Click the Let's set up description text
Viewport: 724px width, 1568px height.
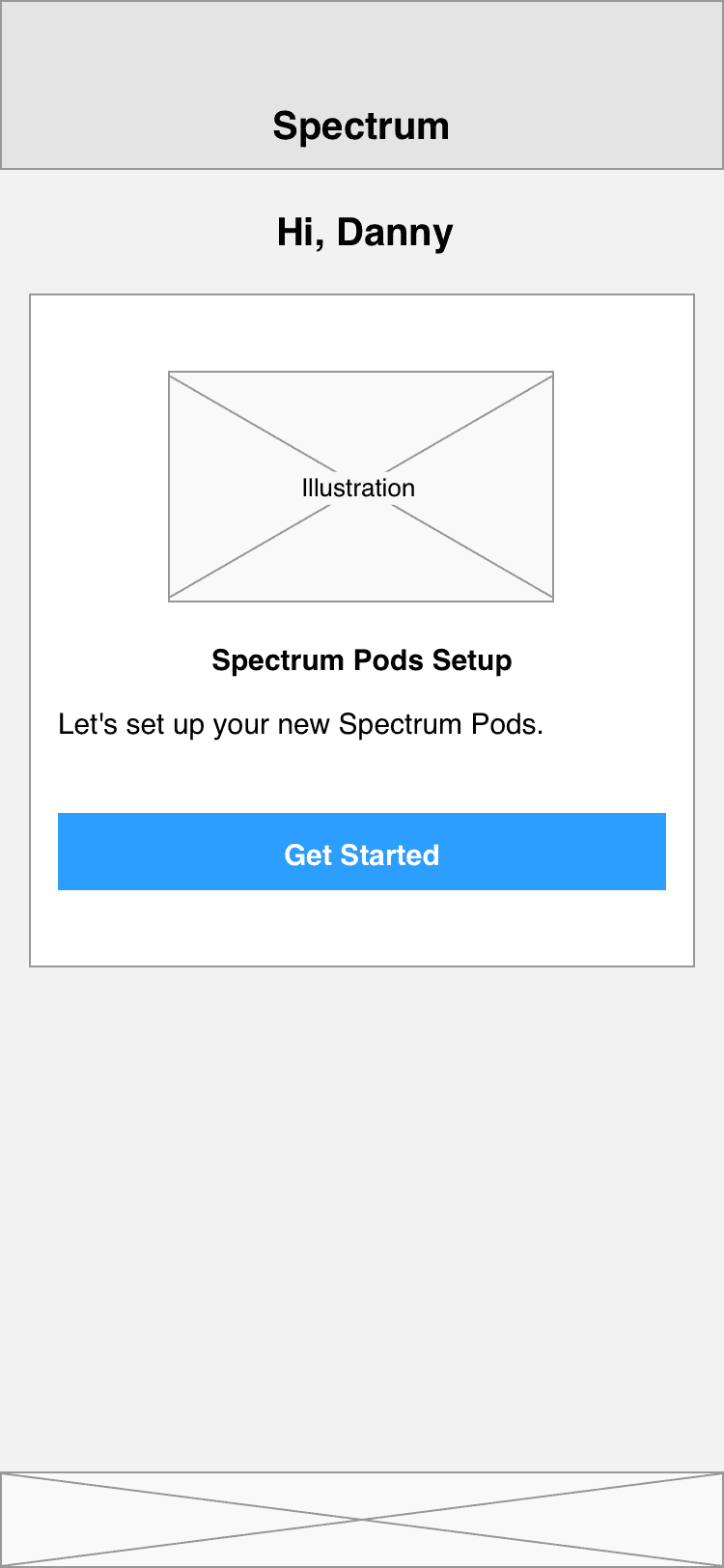point(301,724)
